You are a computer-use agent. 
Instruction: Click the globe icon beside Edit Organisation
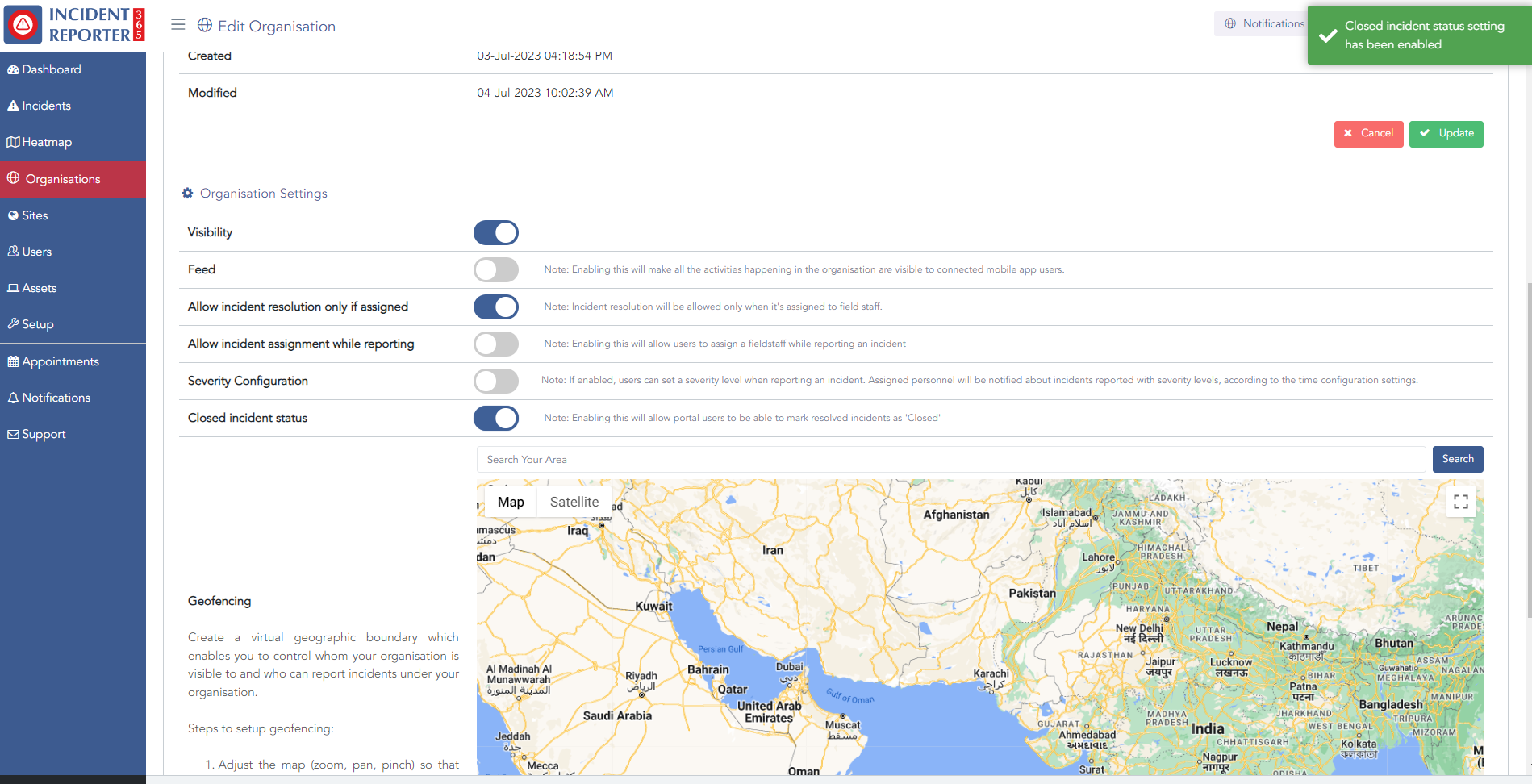click(205, 26)
